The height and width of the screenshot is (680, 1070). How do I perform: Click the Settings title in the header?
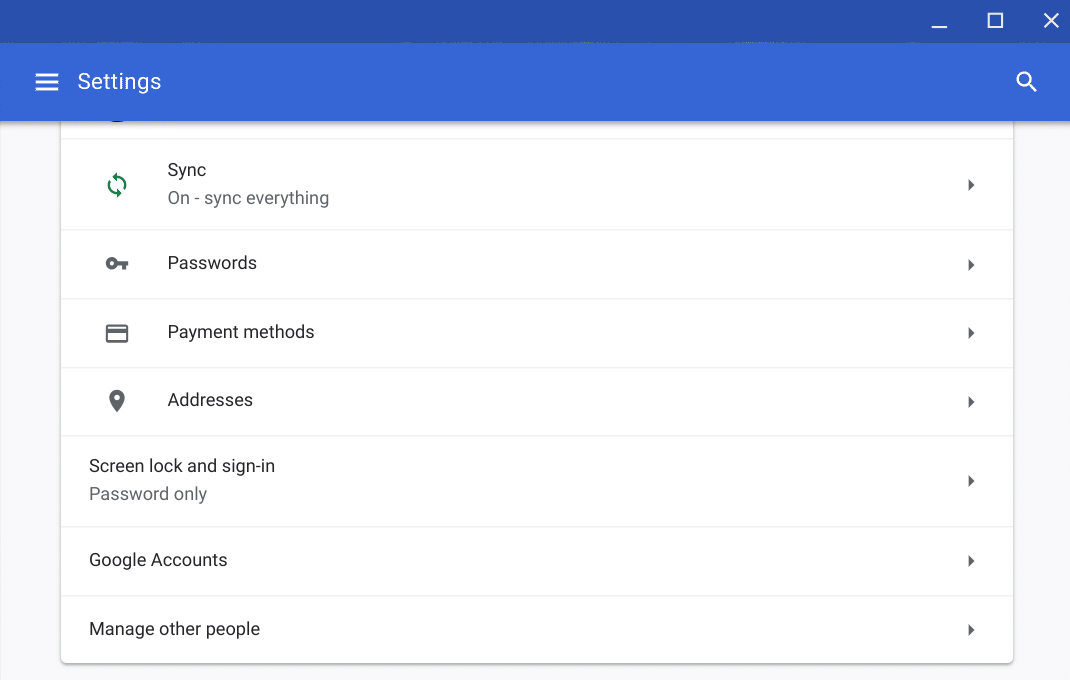pyautogui.click(x=119, y=81)
